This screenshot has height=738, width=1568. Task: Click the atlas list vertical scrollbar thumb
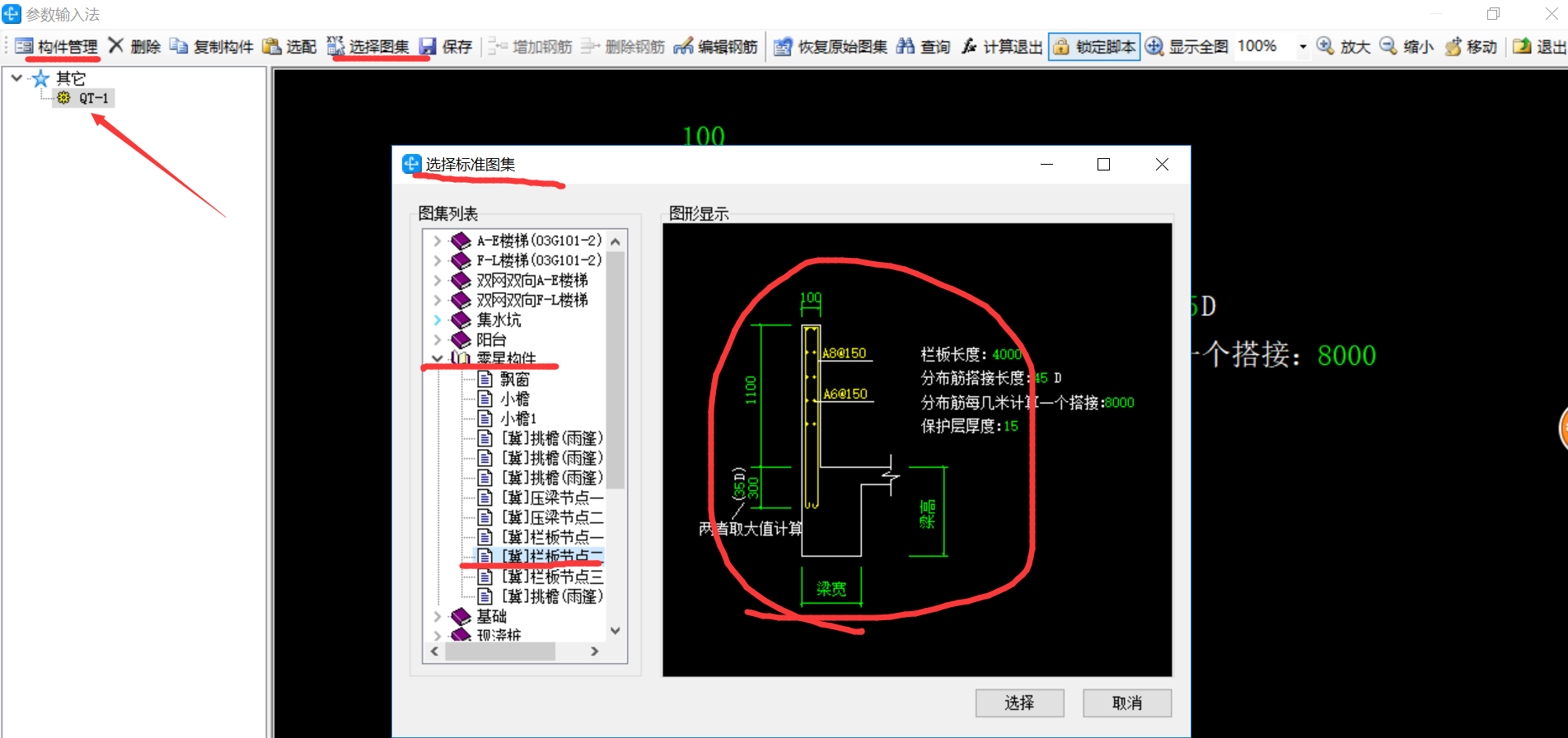[615, 370]
